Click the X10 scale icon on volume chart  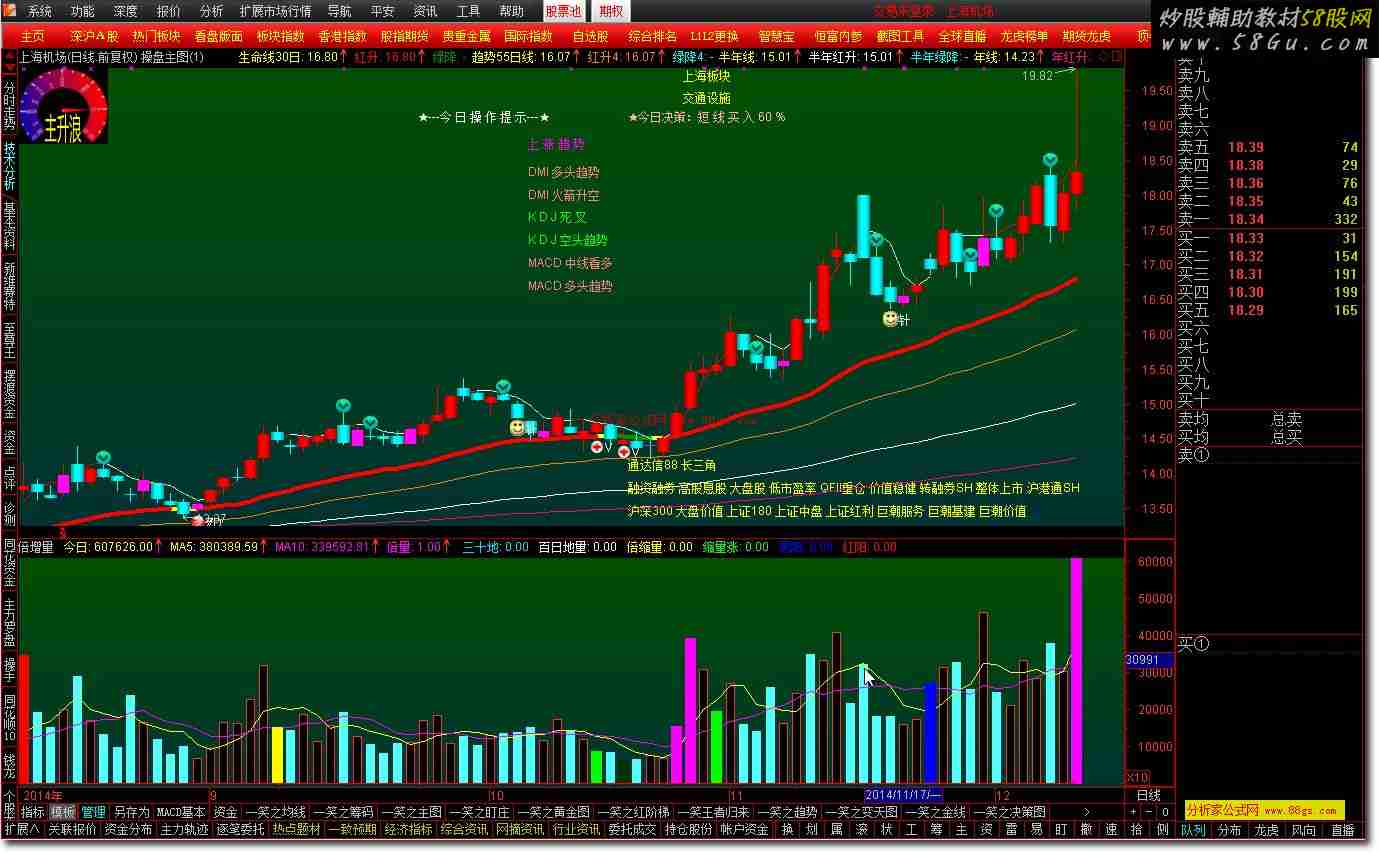pos(1137,777)
